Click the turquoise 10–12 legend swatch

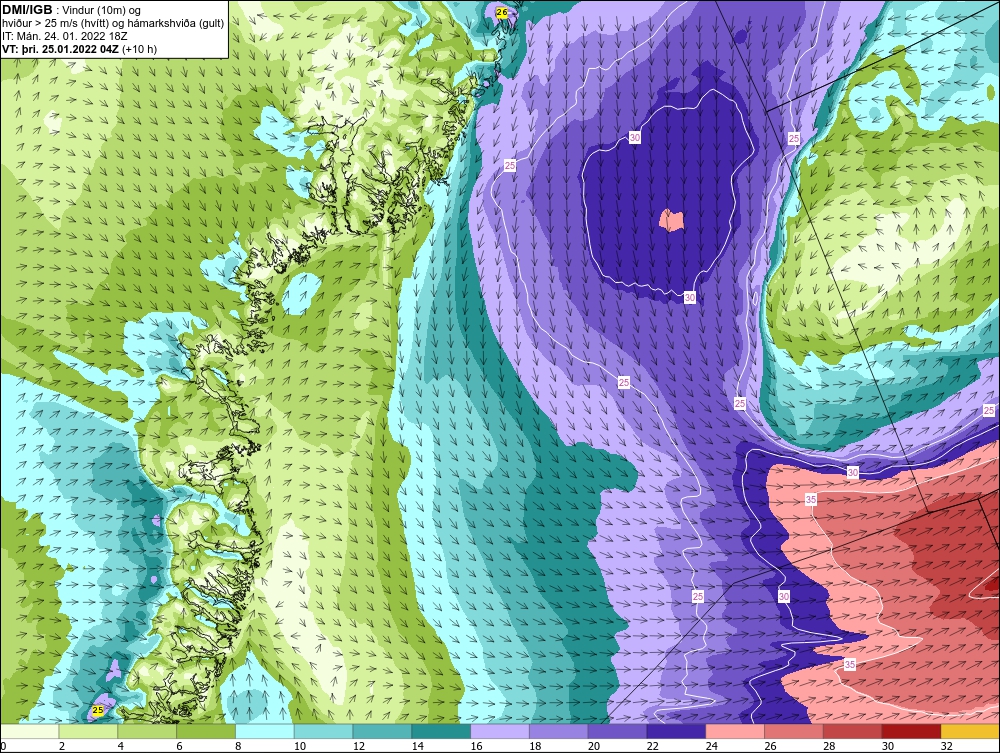[323, 731]
